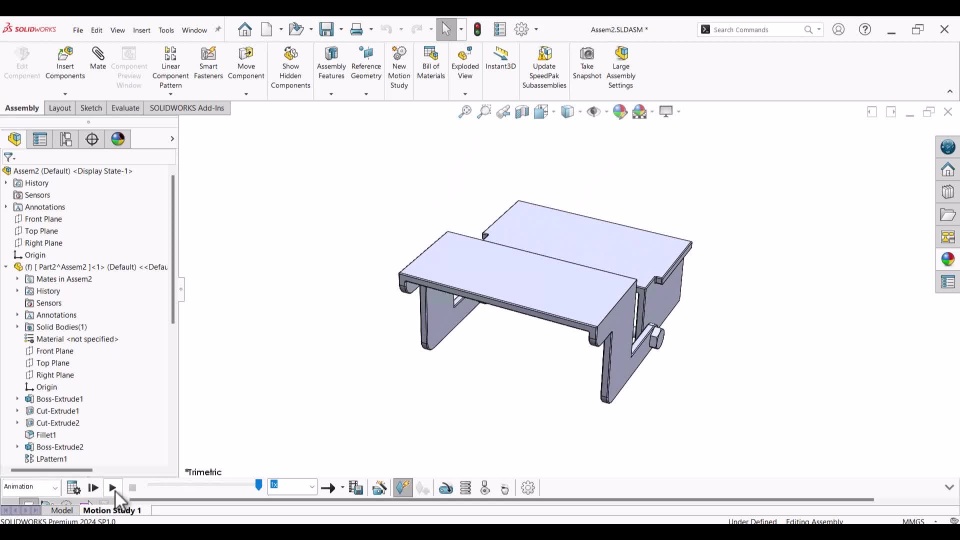Click the Insert Components tool
The image size is (960, 540).
(65, 63)
